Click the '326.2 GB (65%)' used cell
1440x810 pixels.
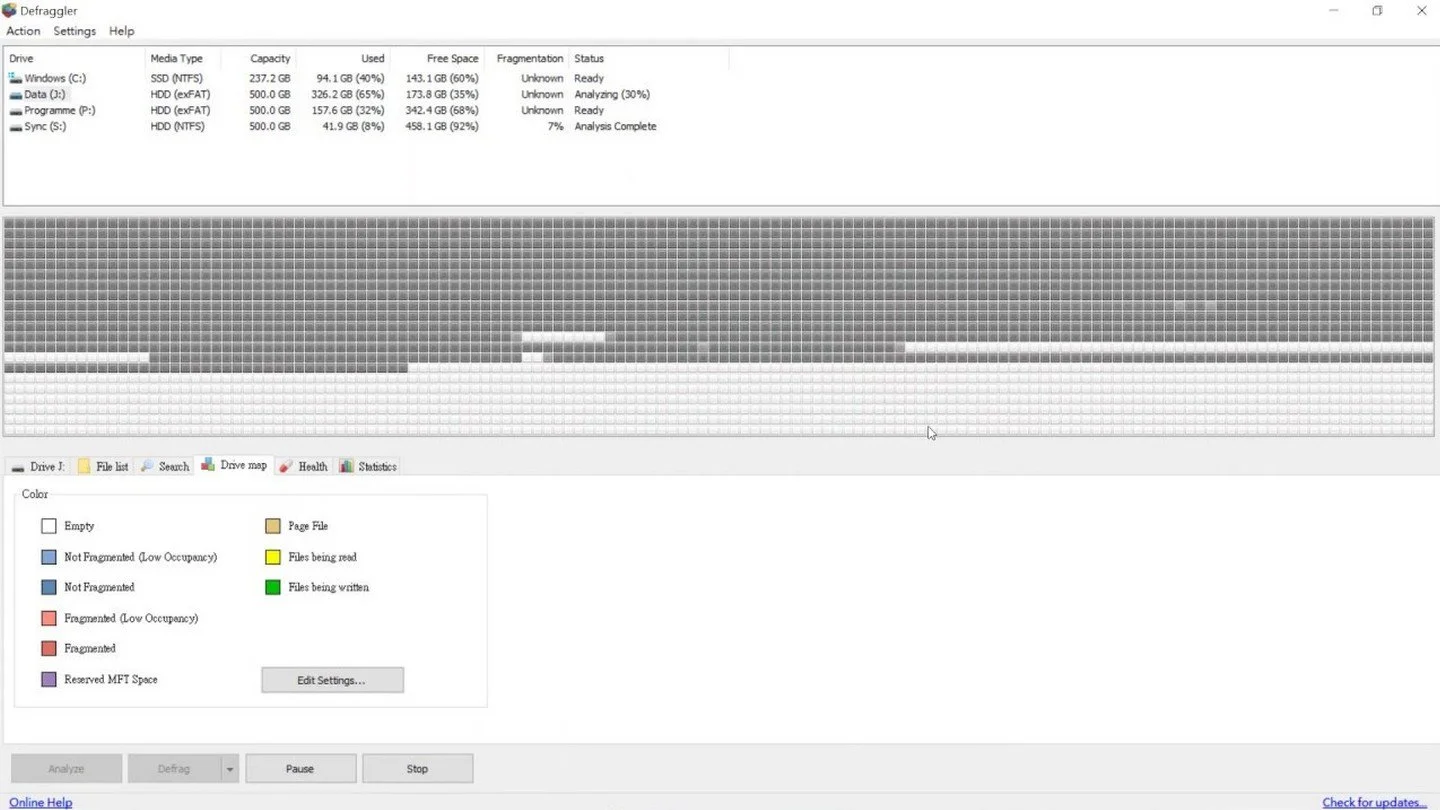348,94
